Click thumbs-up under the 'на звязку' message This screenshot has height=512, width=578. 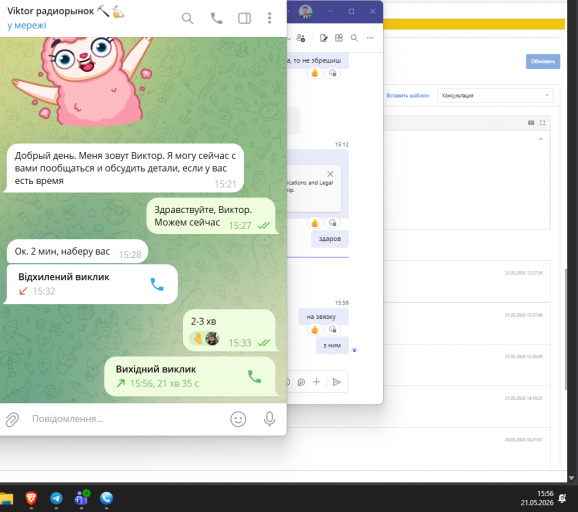point(315,330)
